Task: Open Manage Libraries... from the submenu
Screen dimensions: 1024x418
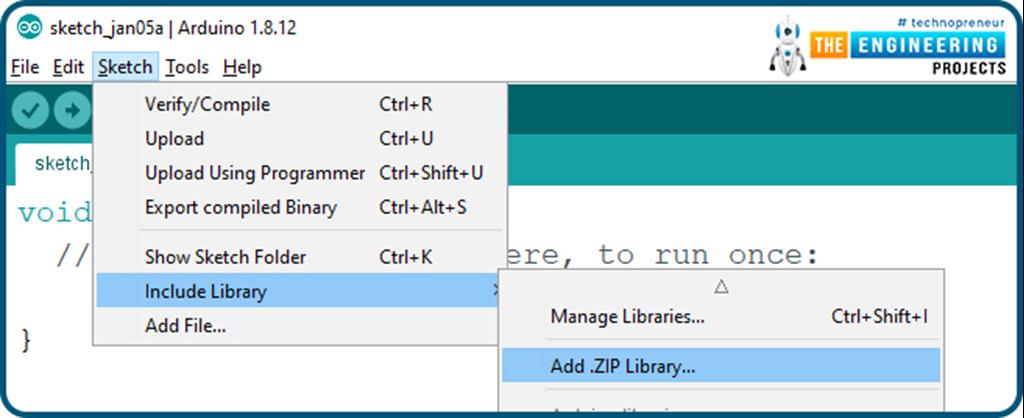Action: (x=627, y=317)
